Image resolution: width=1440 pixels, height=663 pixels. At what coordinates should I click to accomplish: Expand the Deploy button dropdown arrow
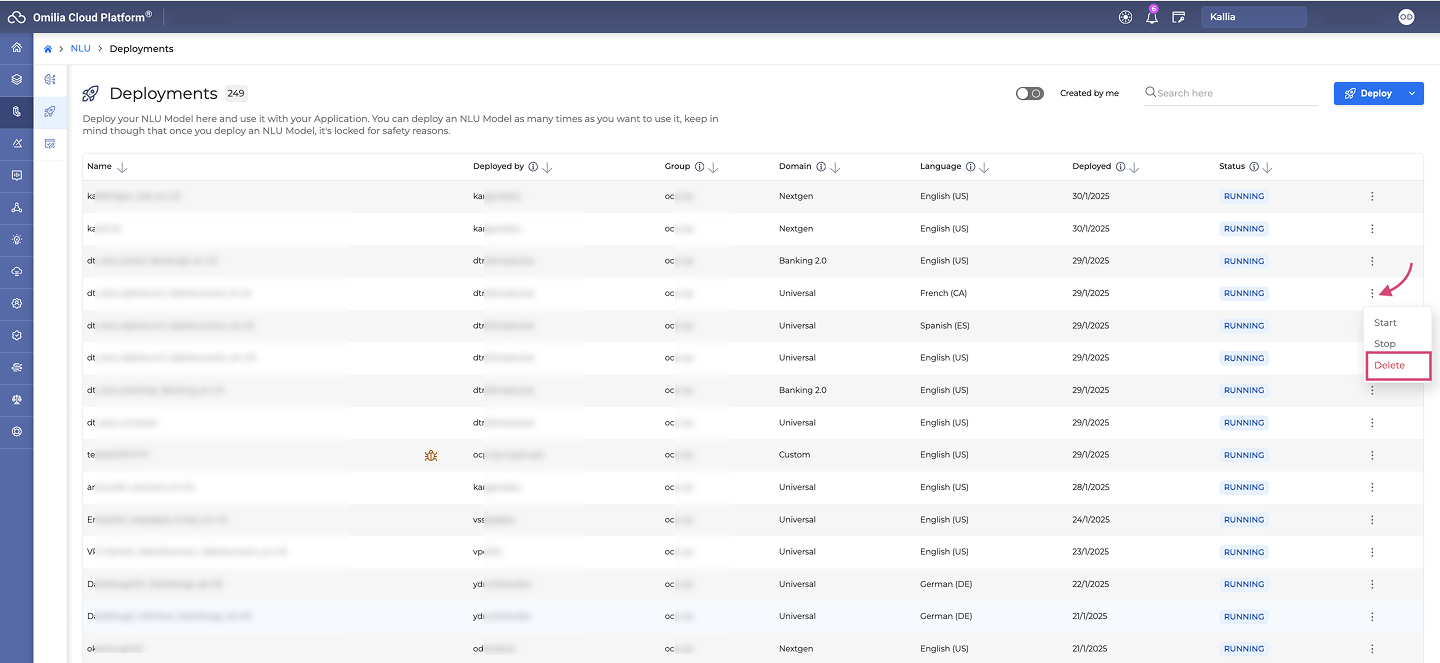pyautogui.click(x=1412, y=93)
